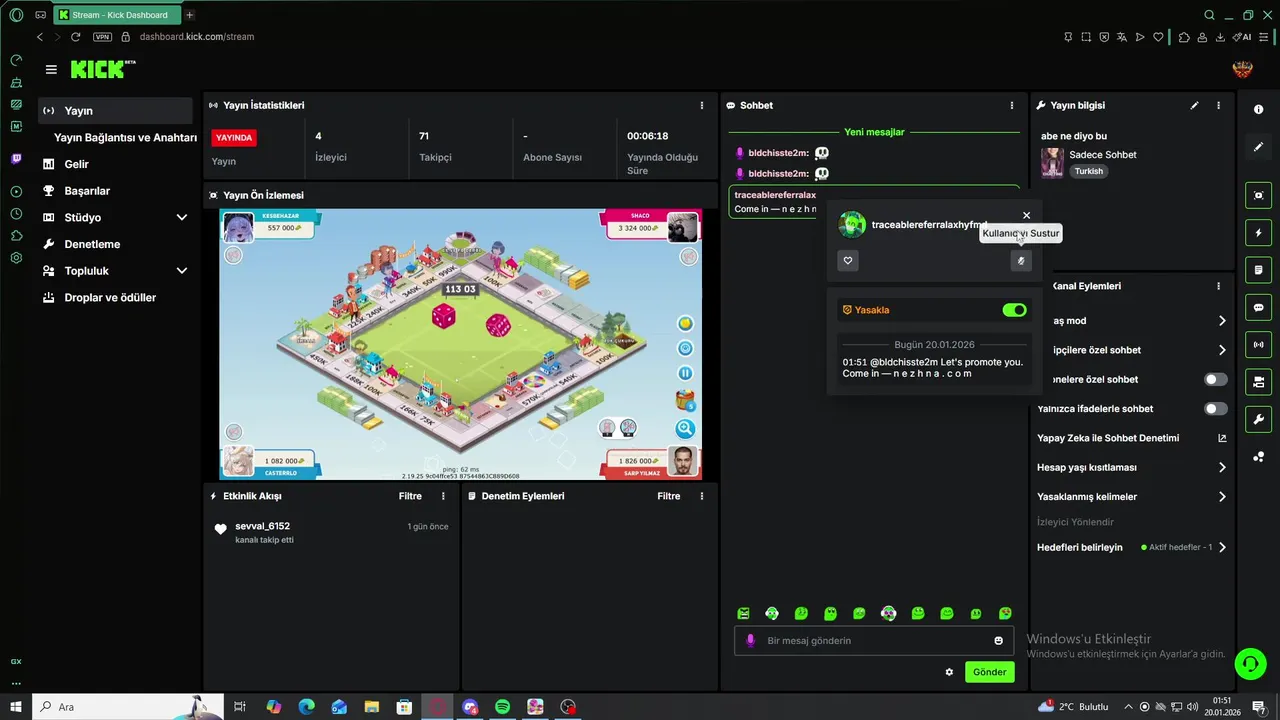Image resolution: width=1280 pixels, height=720 pixels.
Task: Toggle the abonelere özel sohbet switch
Action: 1215,380
